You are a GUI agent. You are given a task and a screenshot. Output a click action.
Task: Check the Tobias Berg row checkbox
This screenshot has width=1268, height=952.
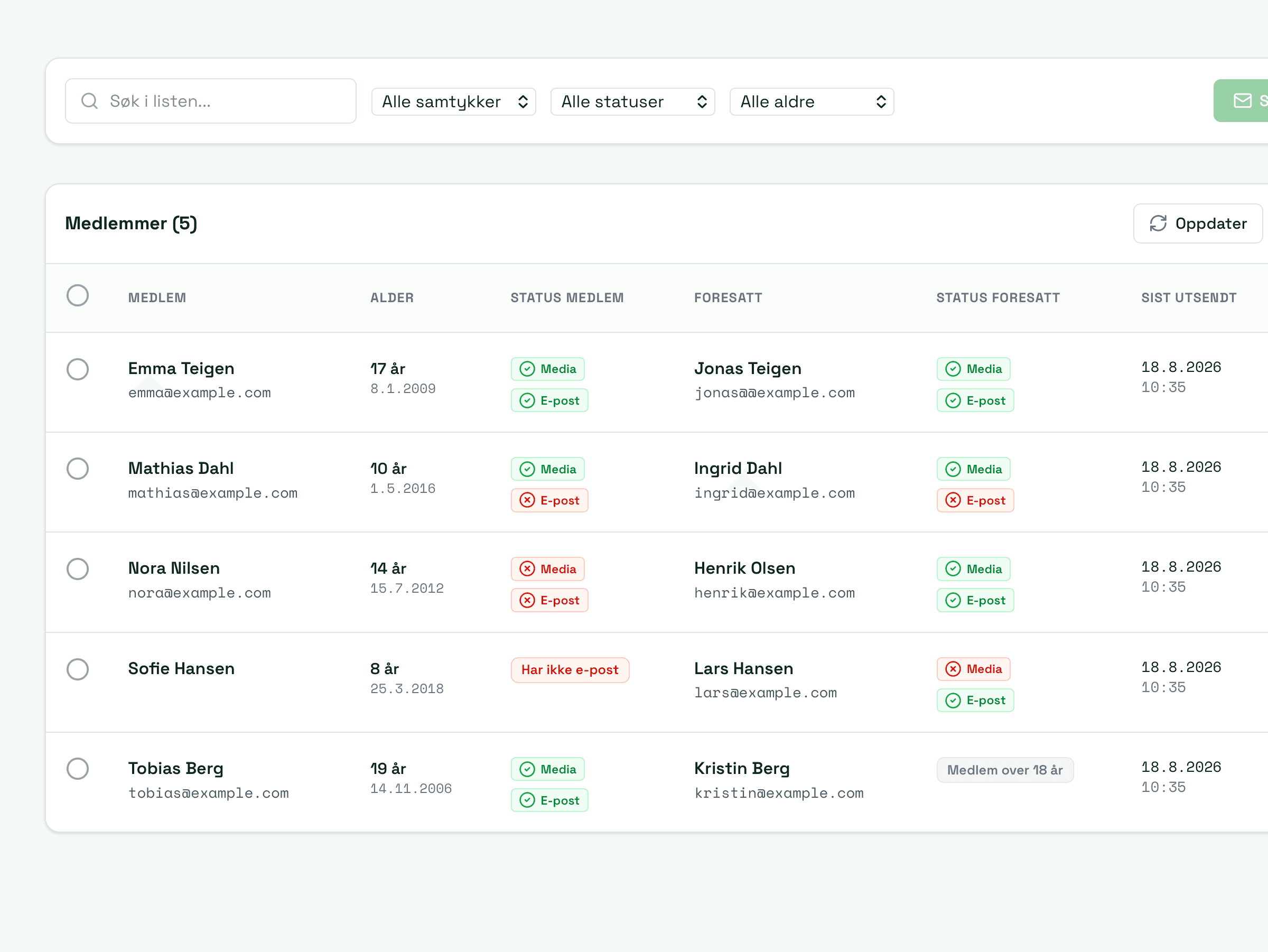click(x=77, y=769)
